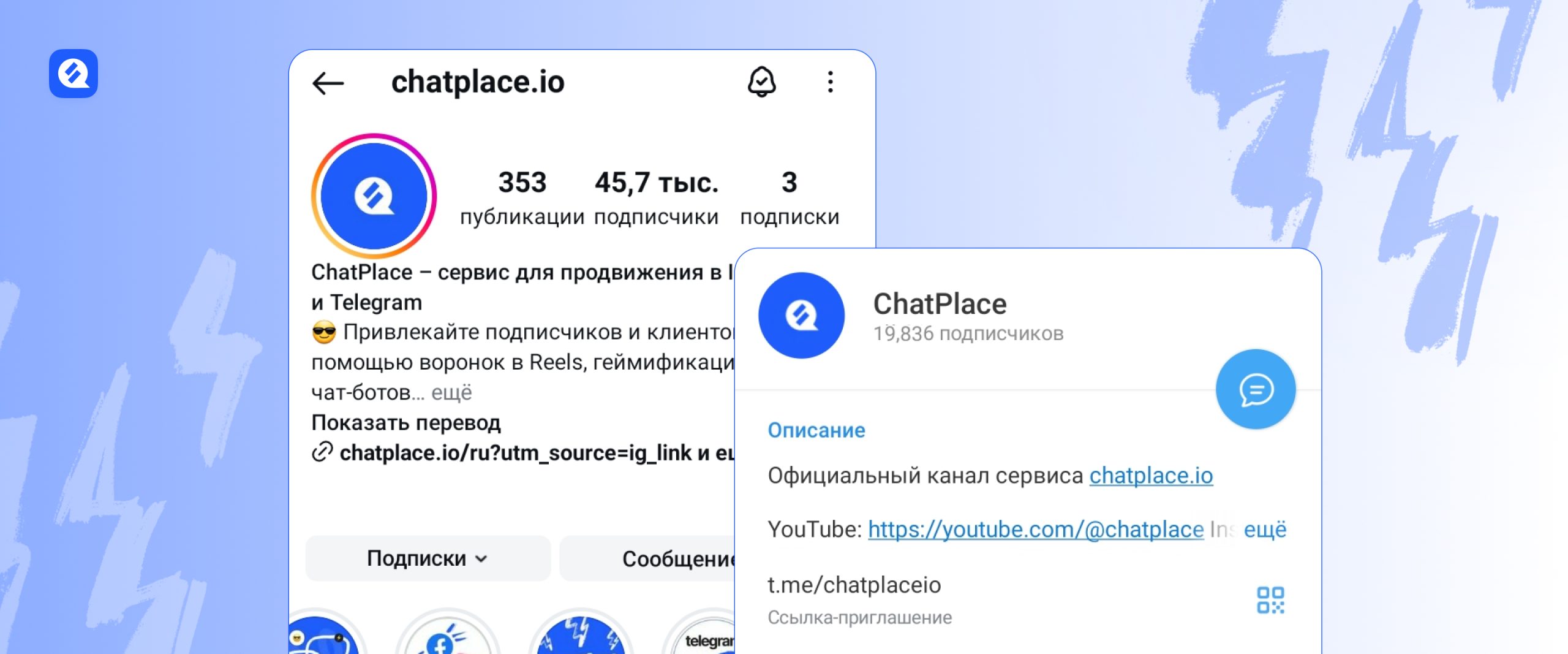Open the notification bell on chatplace.io profile
The width and height of the screenshot is (1568, 654).
pyautogui.click(x=761, y=82)
